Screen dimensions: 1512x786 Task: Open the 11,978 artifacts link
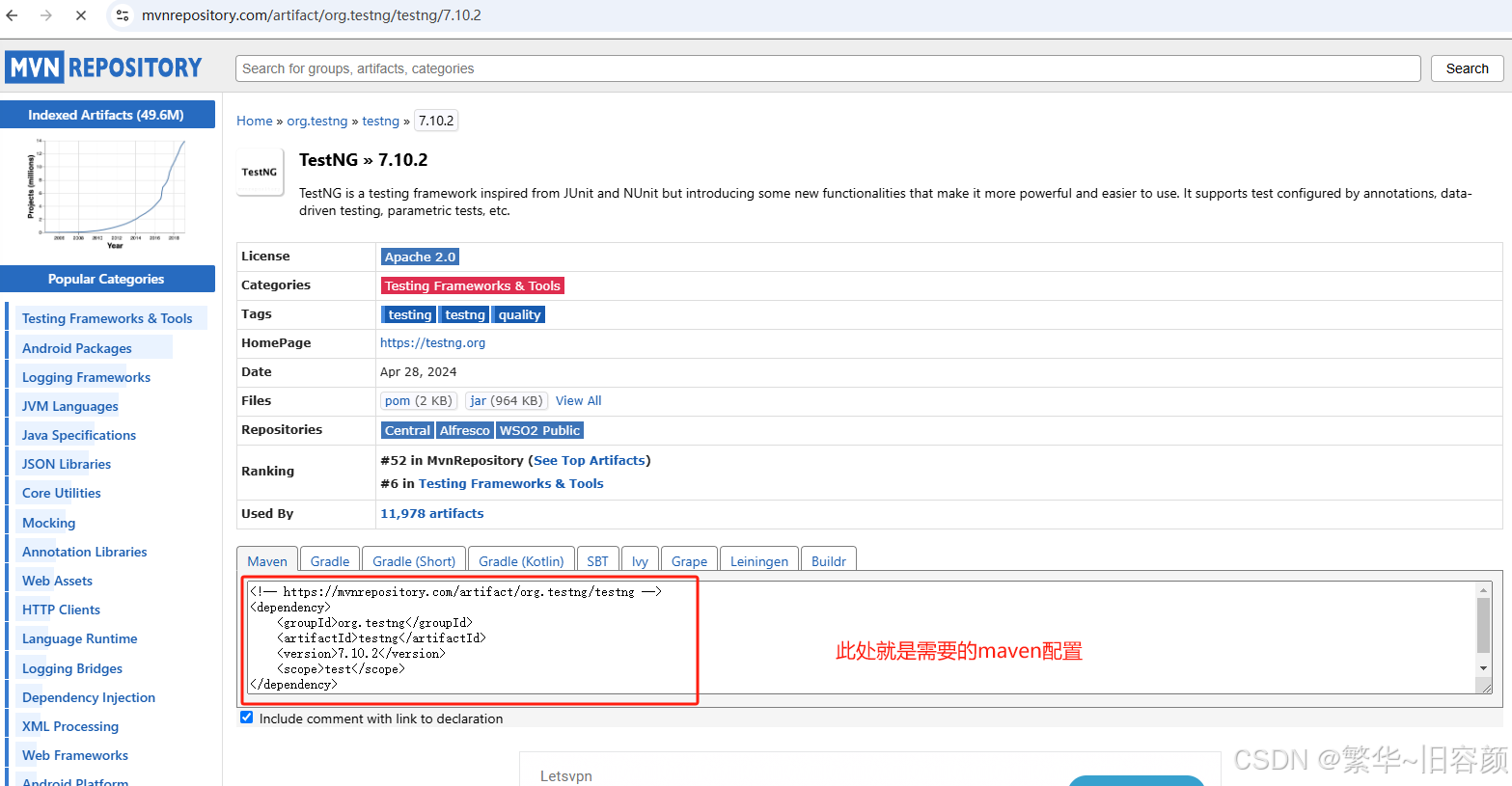tap(431, 513)
